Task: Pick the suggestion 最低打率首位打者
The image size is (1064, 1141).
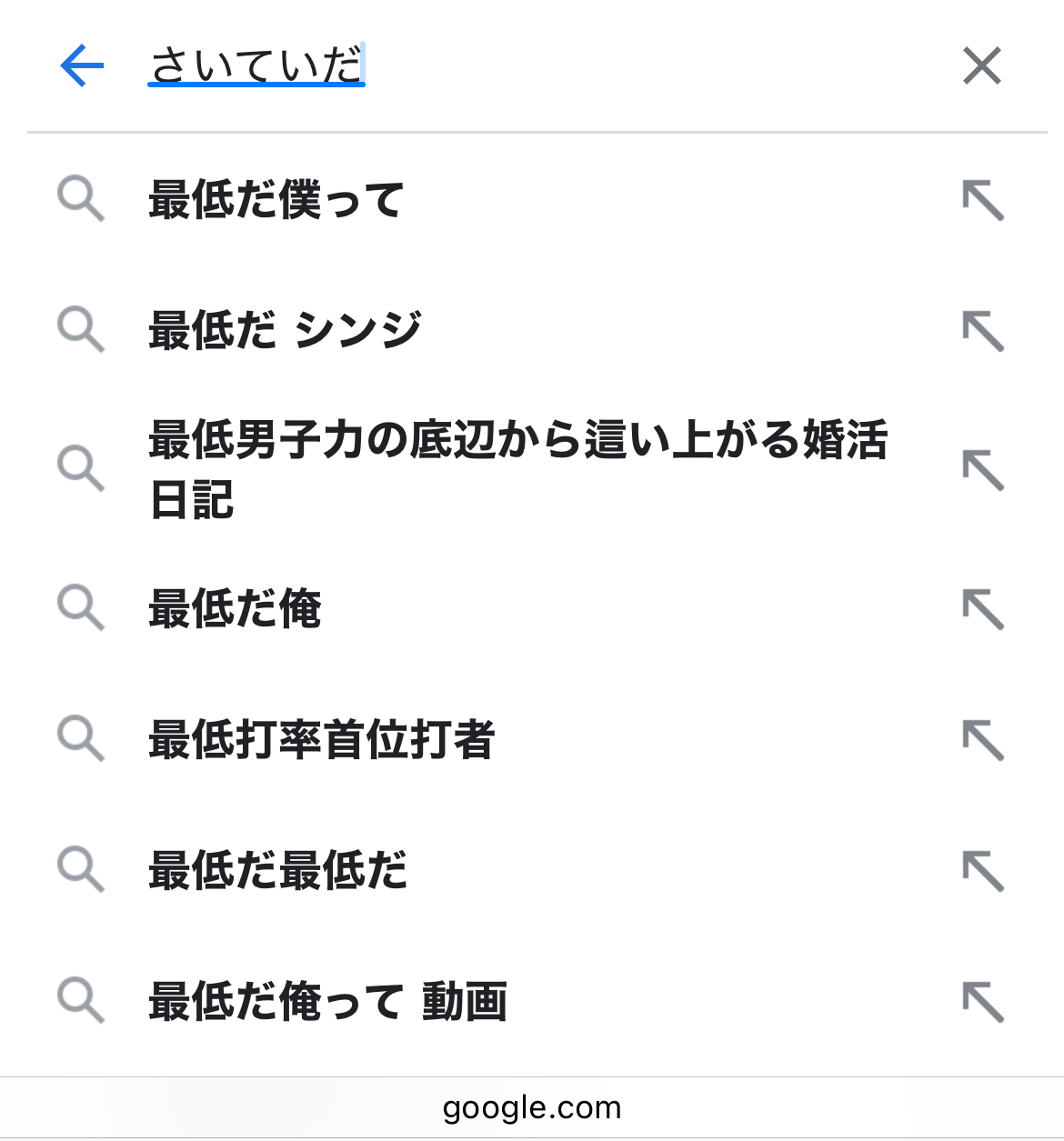Action: (322, 739)
